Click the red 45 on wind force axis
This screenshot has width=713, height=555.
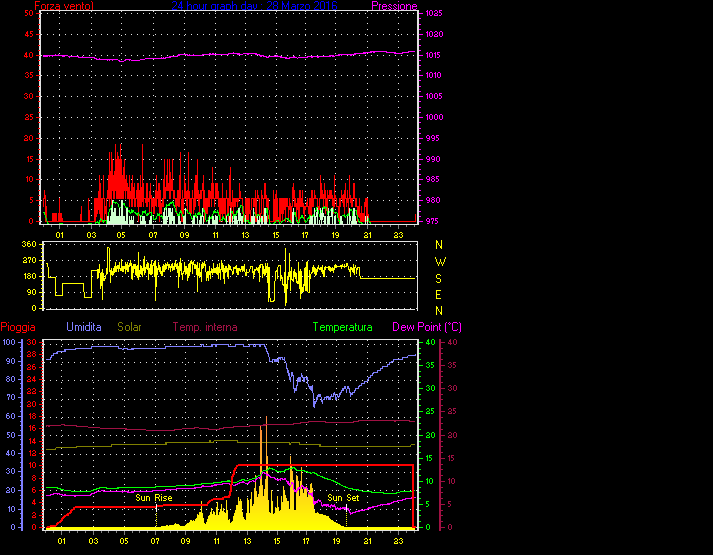(29, 34)
